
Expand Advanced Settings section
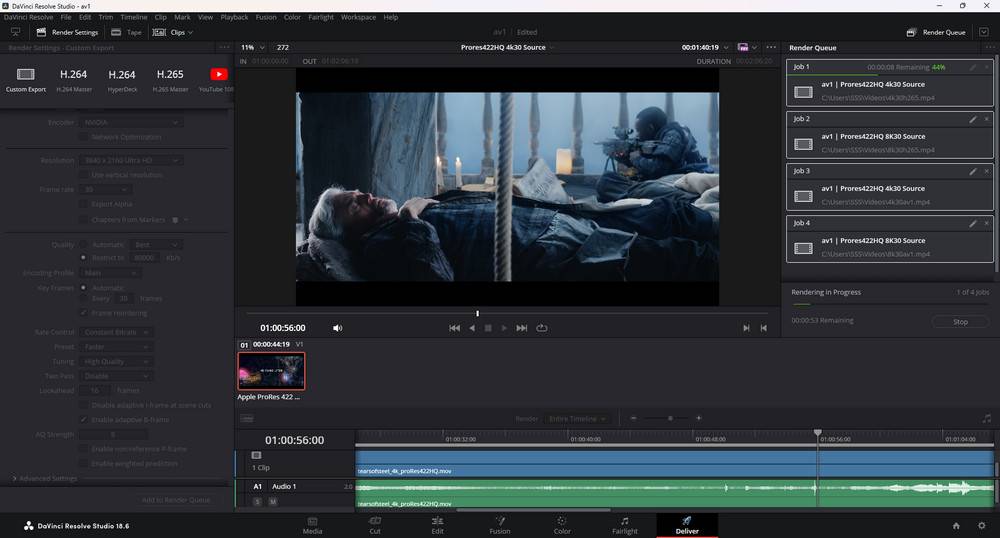pyautogui.click(x=45, y=479)
